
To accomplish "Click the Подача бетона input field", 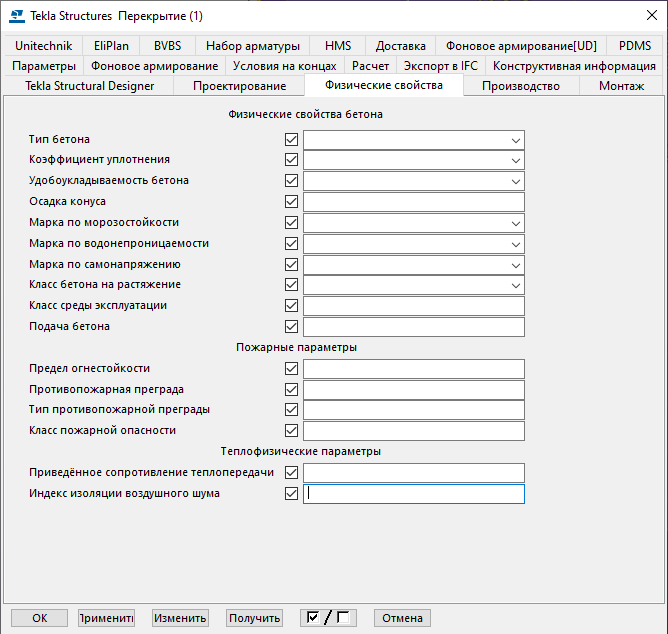I will point(414,327).
